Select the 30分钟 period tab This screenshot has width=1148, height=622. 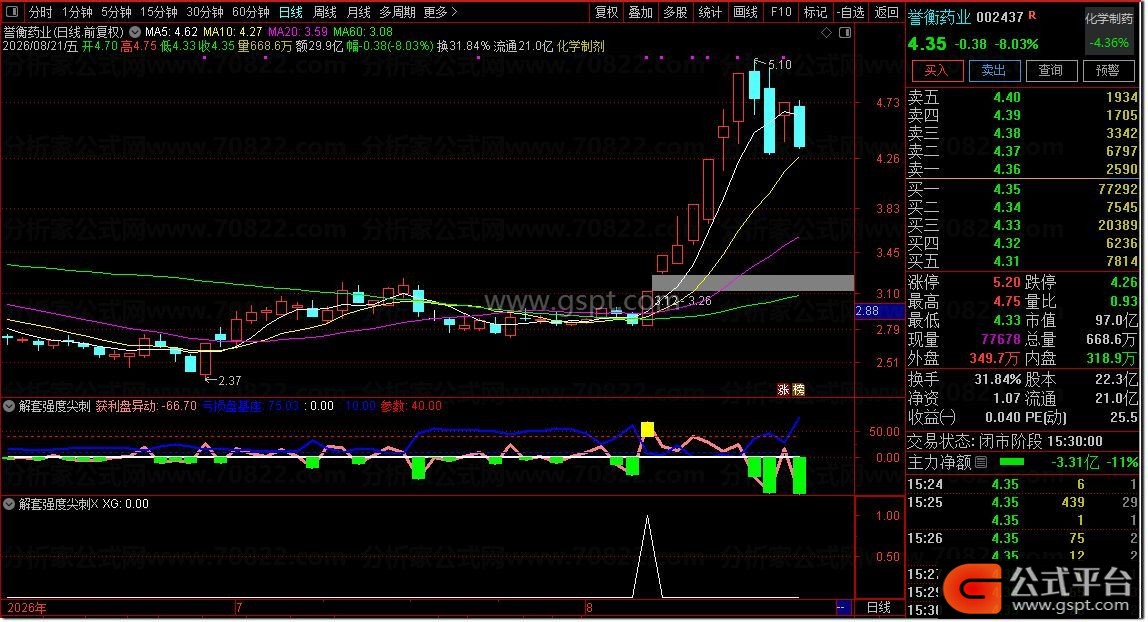tap(205, 12)
